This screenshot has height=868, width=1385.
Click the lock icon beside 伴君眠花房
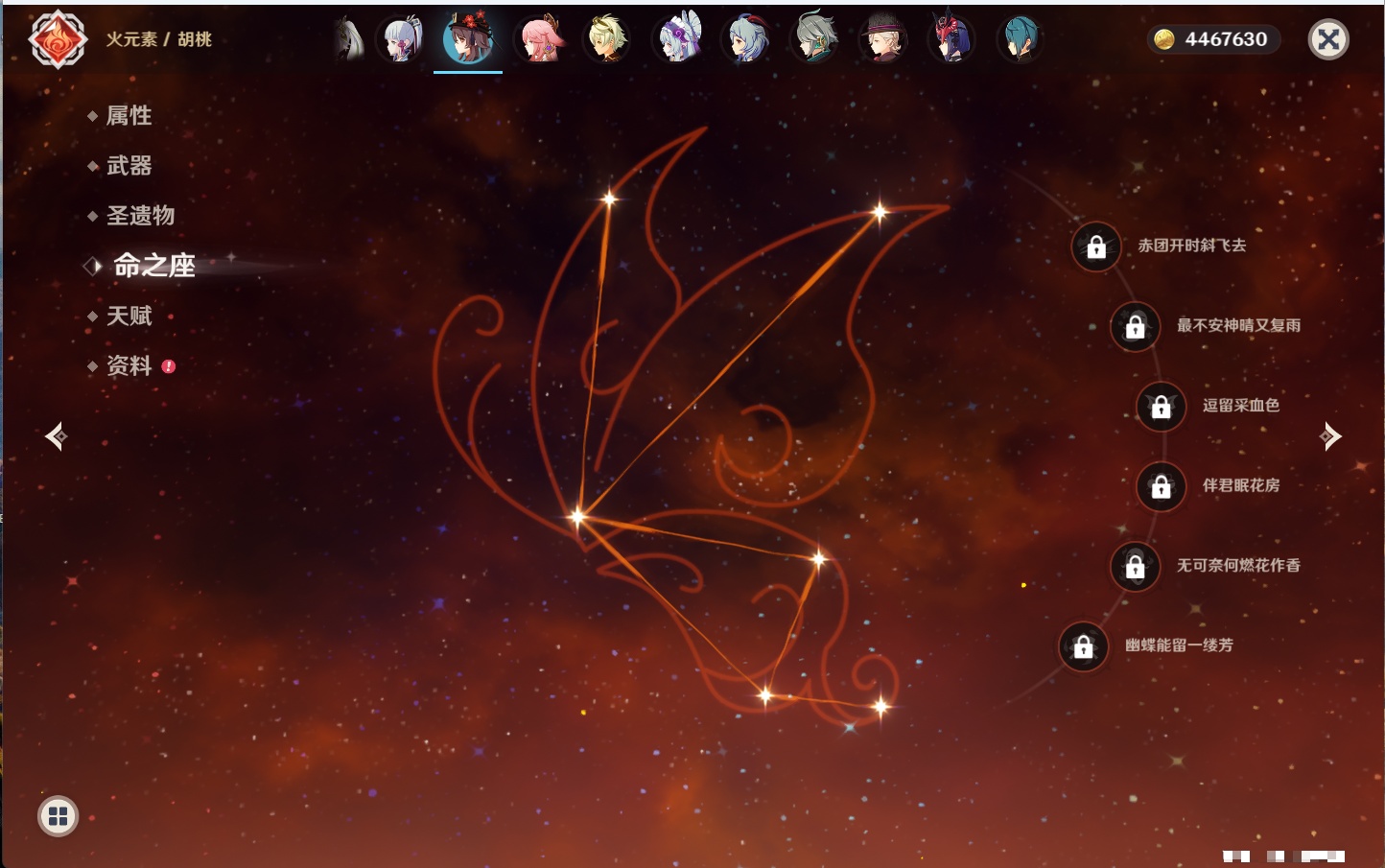pos(1161,486)
